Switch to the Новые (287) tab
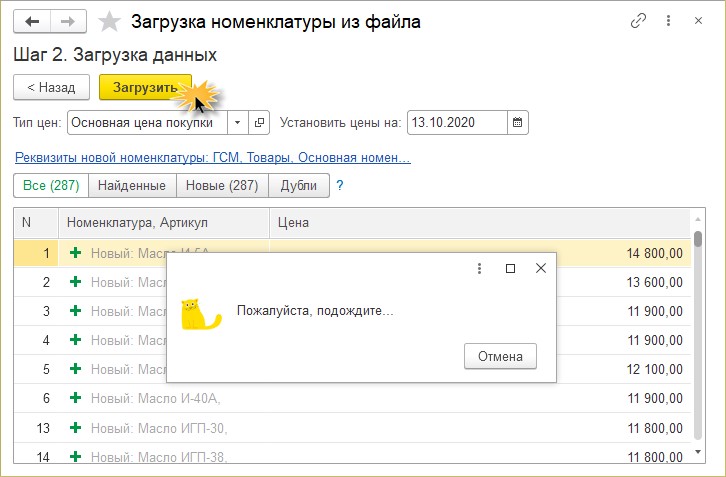Viewport: 726px width, 477px height. (x=221, y=185)
